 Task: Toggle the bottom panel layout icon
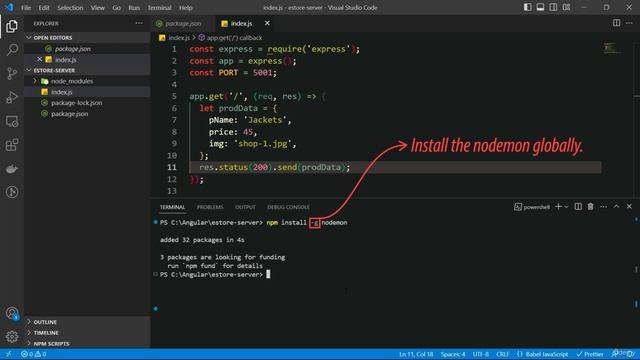540,7
